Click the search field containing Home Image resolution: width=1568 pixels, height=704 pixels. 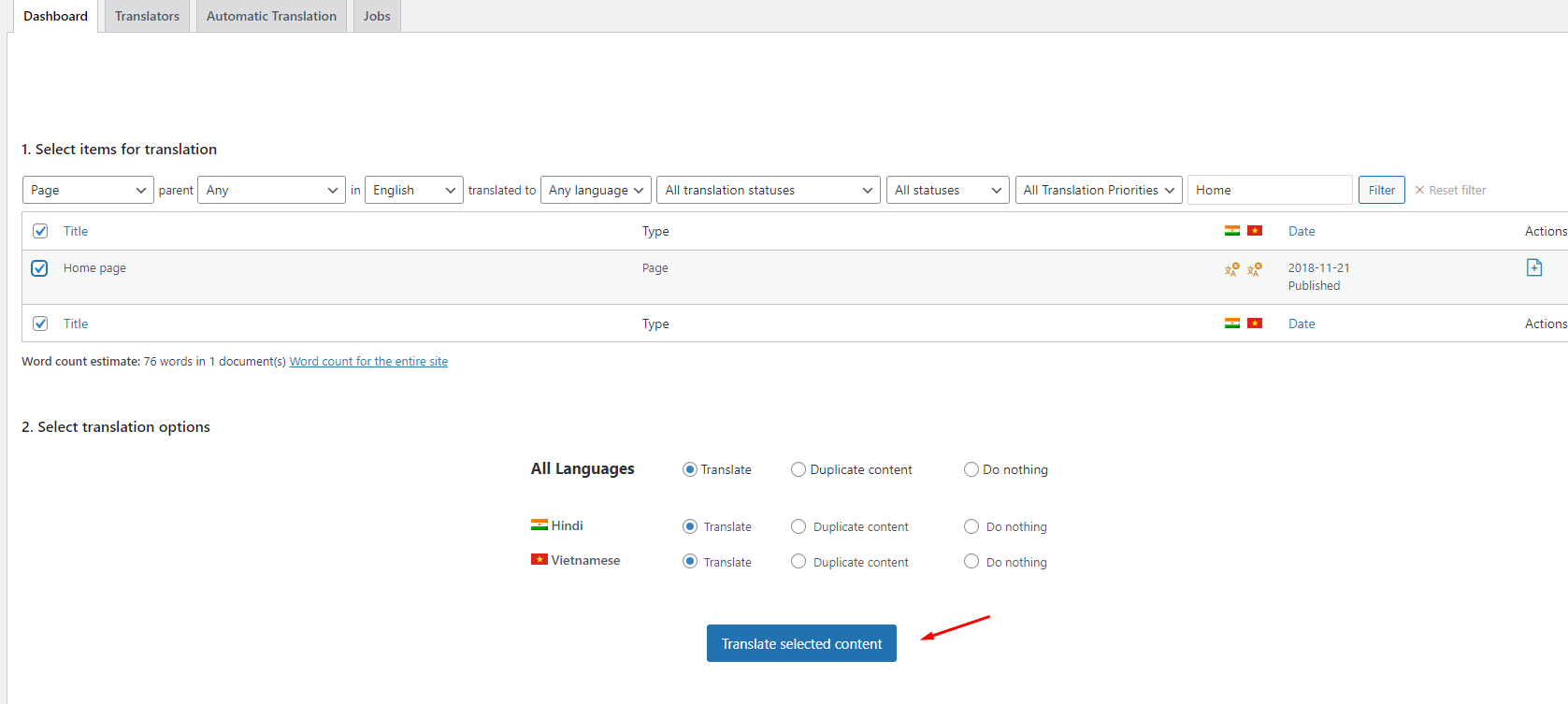point(1270,190)
